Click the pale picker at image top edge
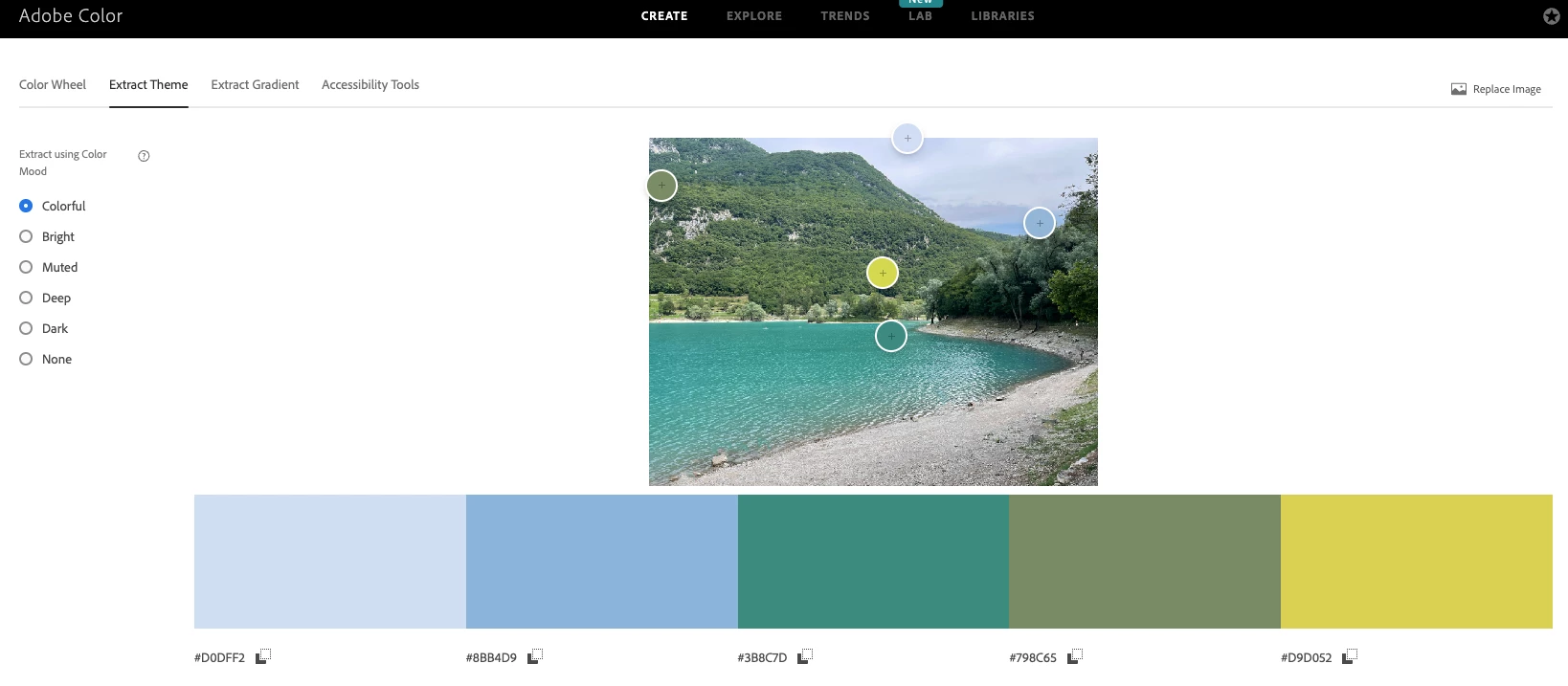The height and width of the screenshot is (686, 1568). [907, 138]
